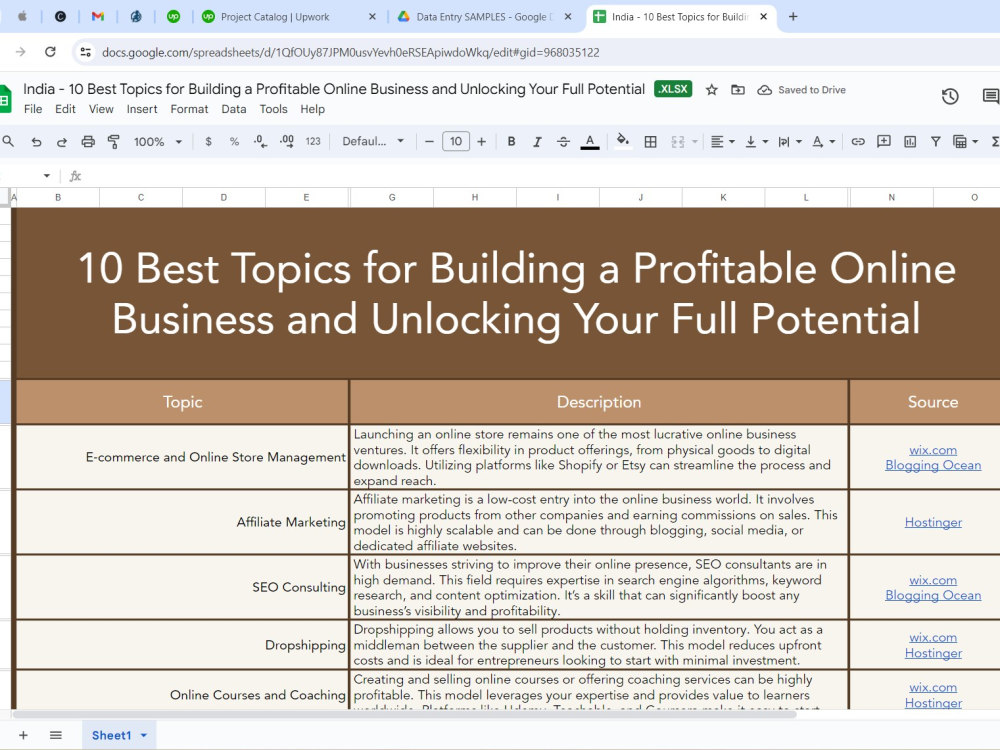
Task: Switch to Project Catalog Upwork tab
Action: point(275,17)
